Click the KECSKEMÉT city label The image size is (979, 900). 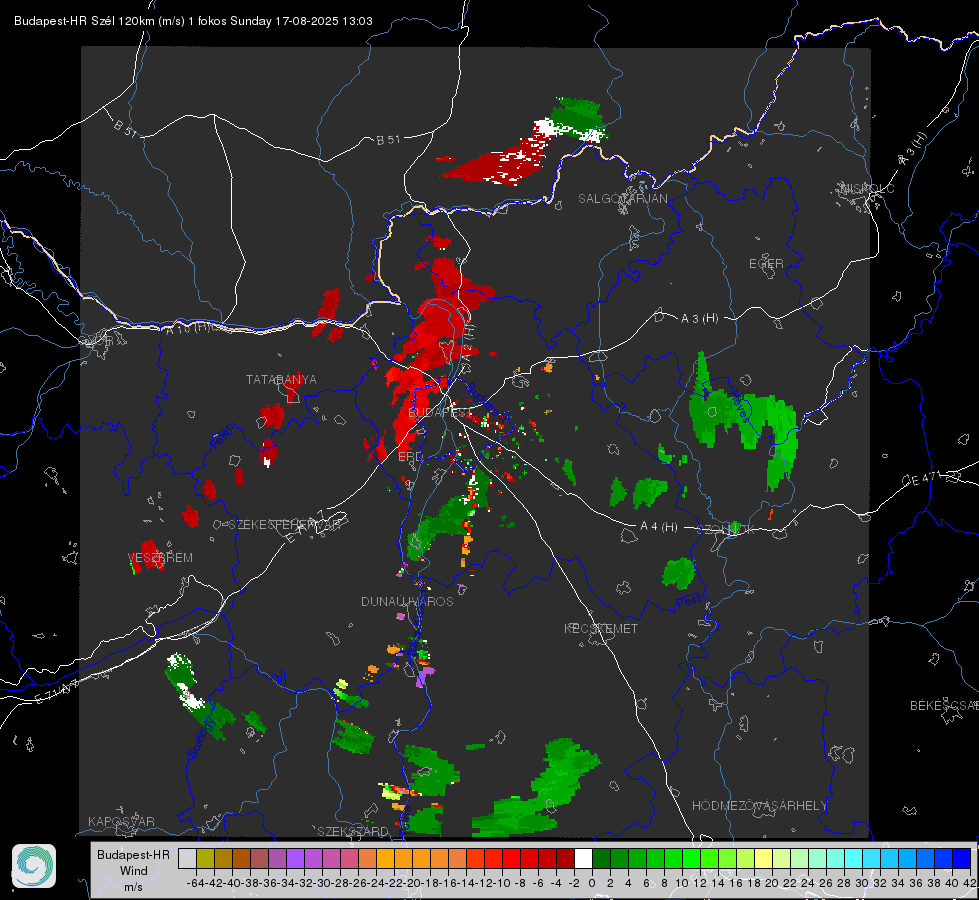(601, 628)
